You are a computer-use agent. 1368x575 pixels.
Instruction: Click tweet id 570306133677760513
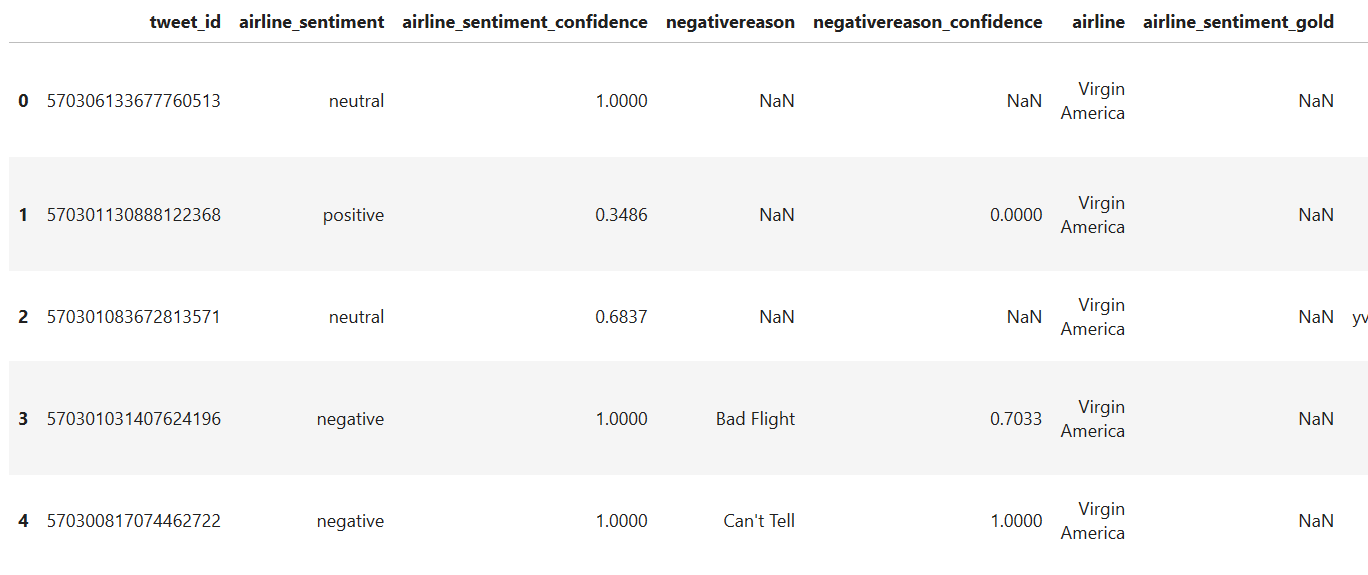[134, 101]
